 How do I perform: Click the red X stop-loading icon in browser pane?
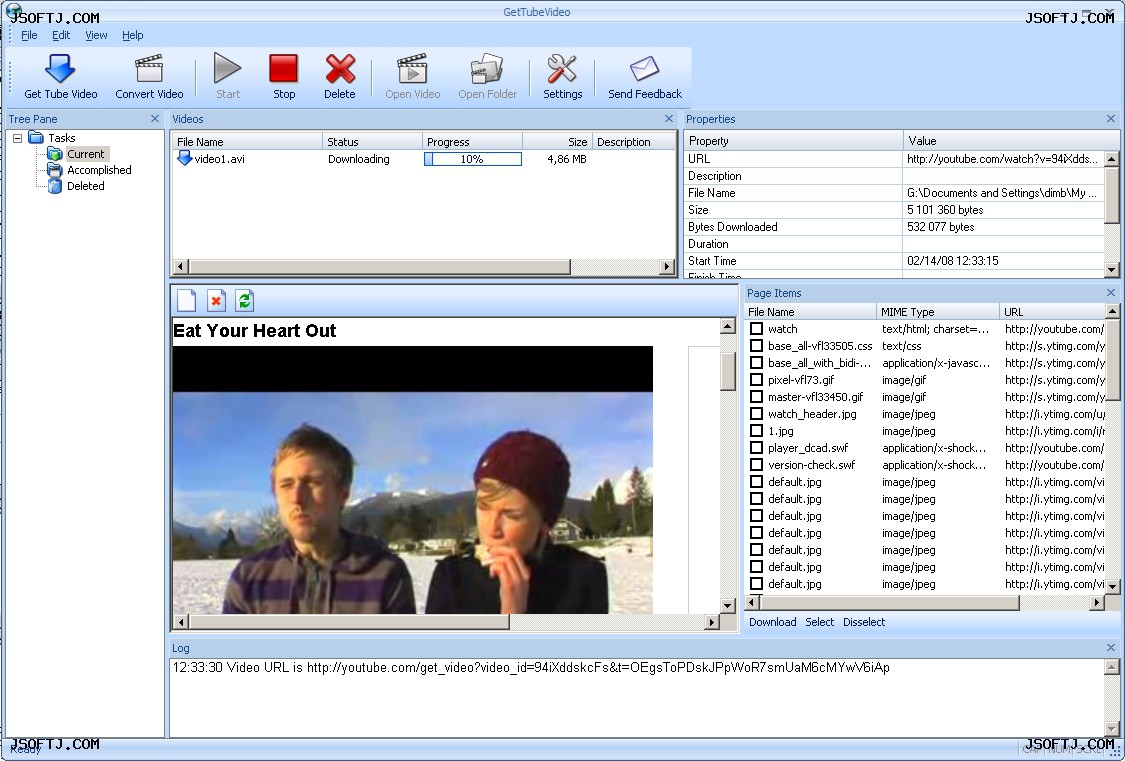(x=216, y=301)
